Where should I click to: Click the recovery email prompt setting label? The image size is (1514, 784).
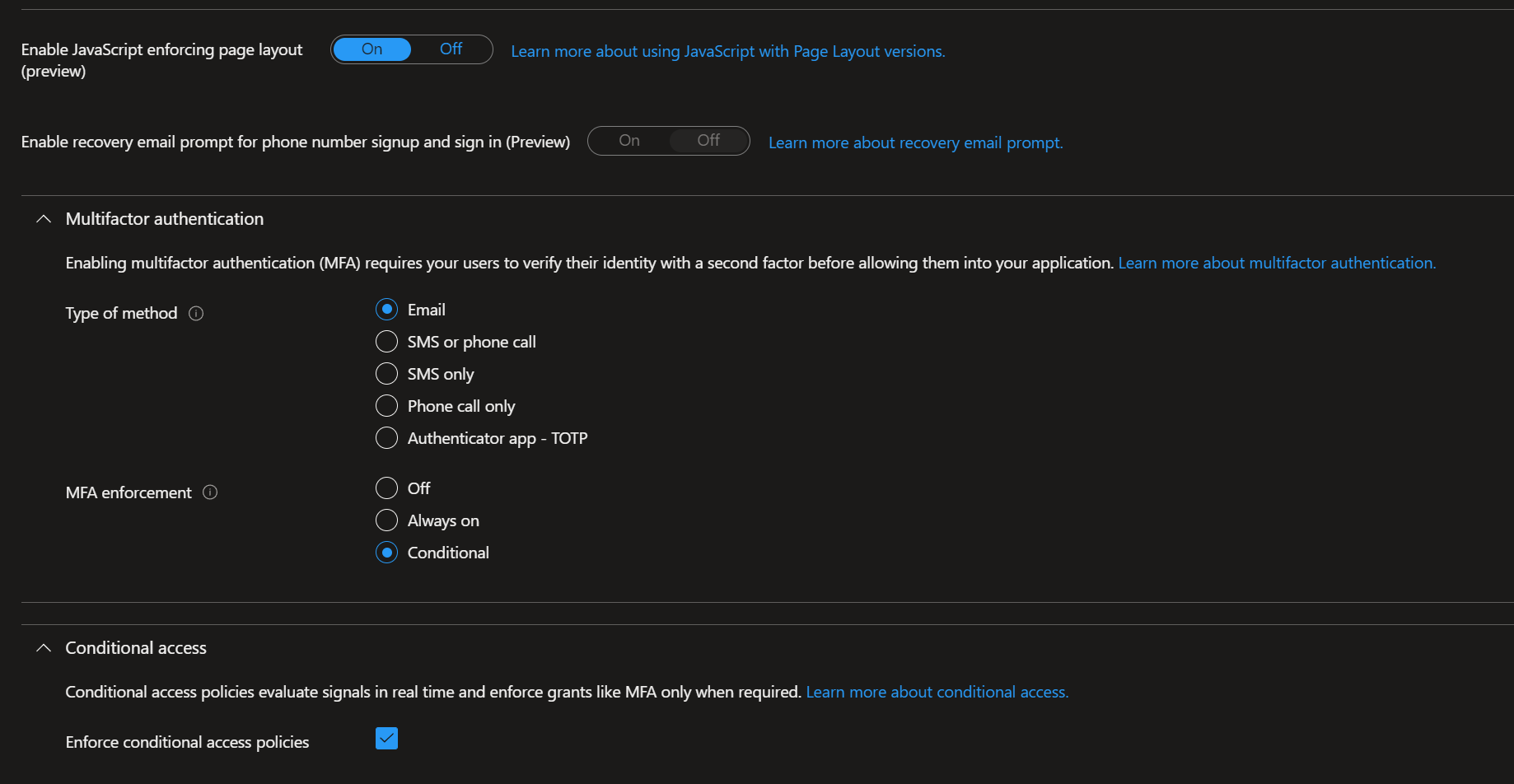(296, 142)
